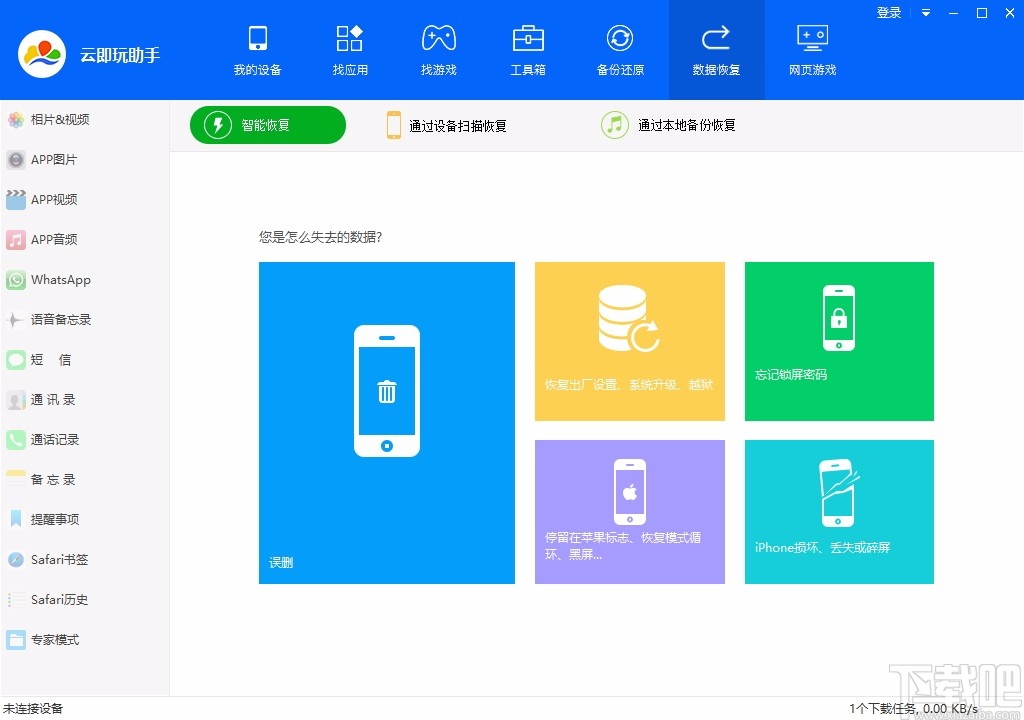Image resolution: width=1024 pixels, height=720 pixels.
Task: Click the 登录 login link
Action: click(888, 13)
